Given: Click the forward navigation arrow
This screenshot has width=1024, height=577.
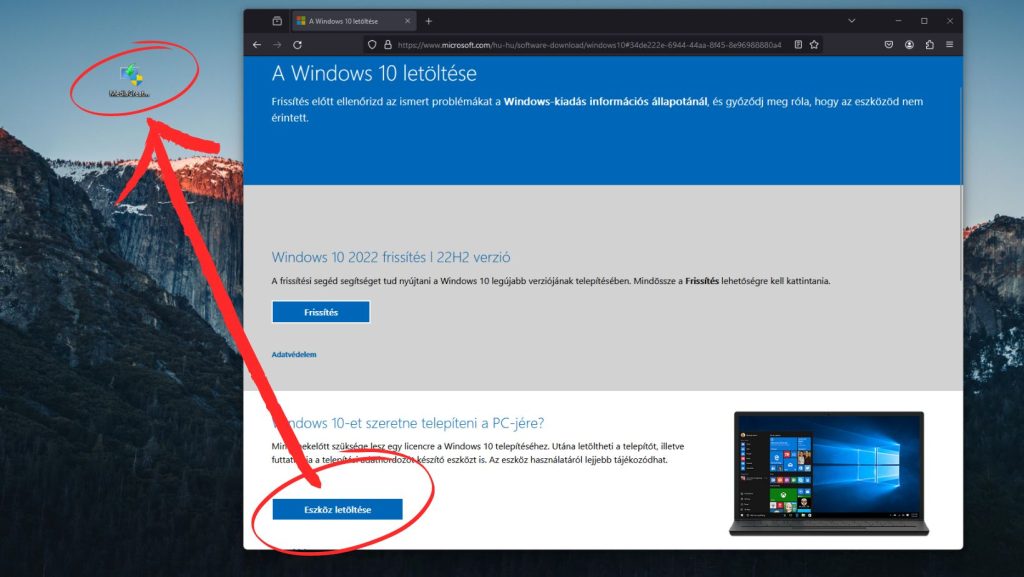Looking at the screenshot, I should pyautogui.click(x=277, y=44).
